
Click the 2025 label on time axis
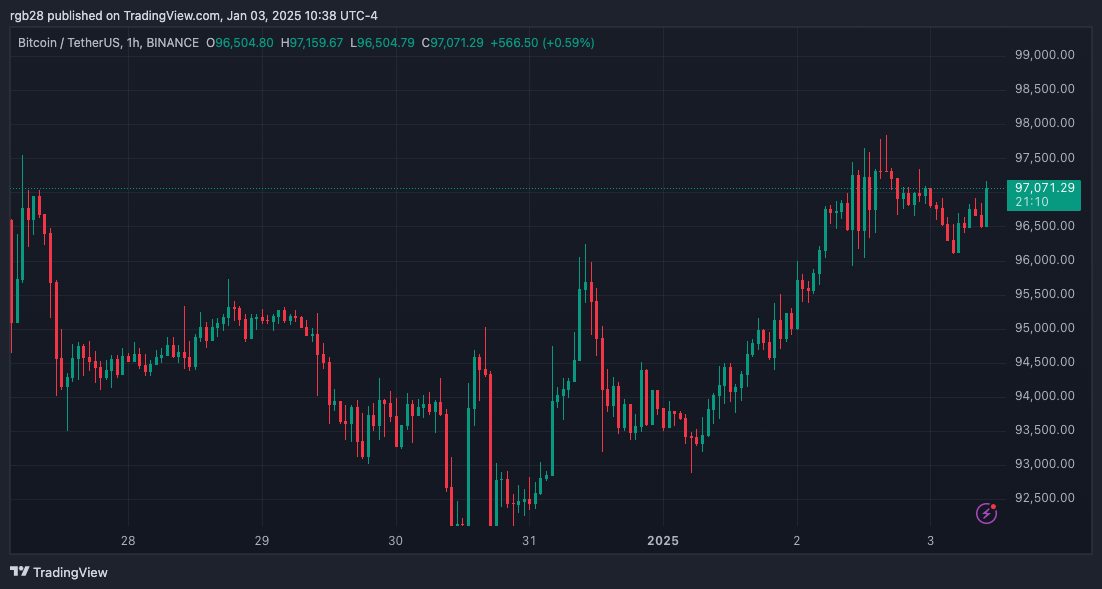[662, 541]
